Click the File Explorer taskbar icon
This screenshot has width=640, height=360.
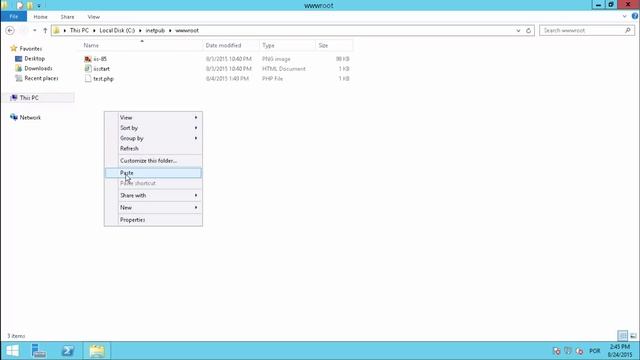pyautogui.click(x=97, y=351)
